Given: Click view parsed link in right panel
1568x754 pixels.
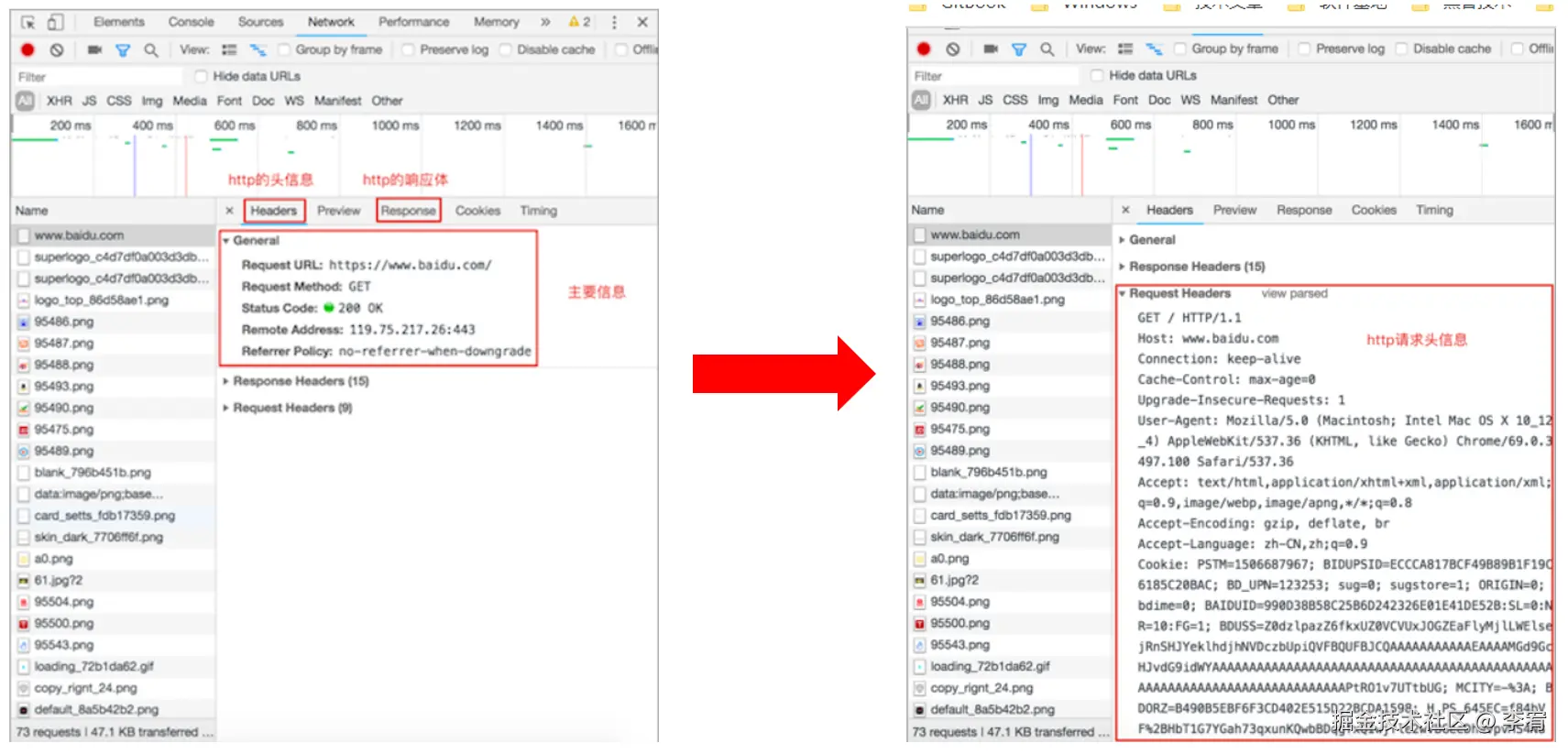Looking at the screenshot, I should (1295, 293).
